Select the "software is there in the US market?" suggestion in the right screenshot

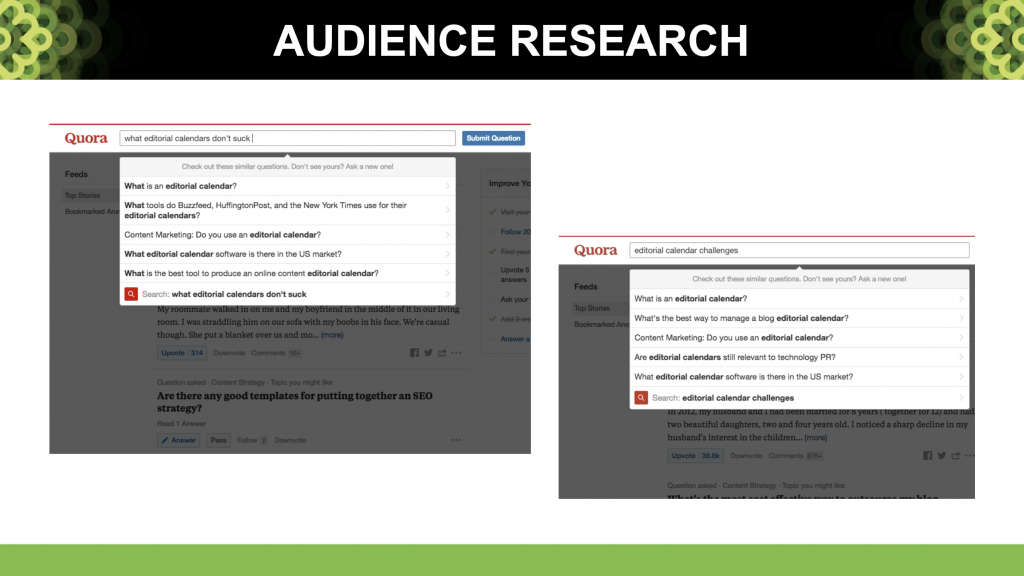[x=799, y=377]
